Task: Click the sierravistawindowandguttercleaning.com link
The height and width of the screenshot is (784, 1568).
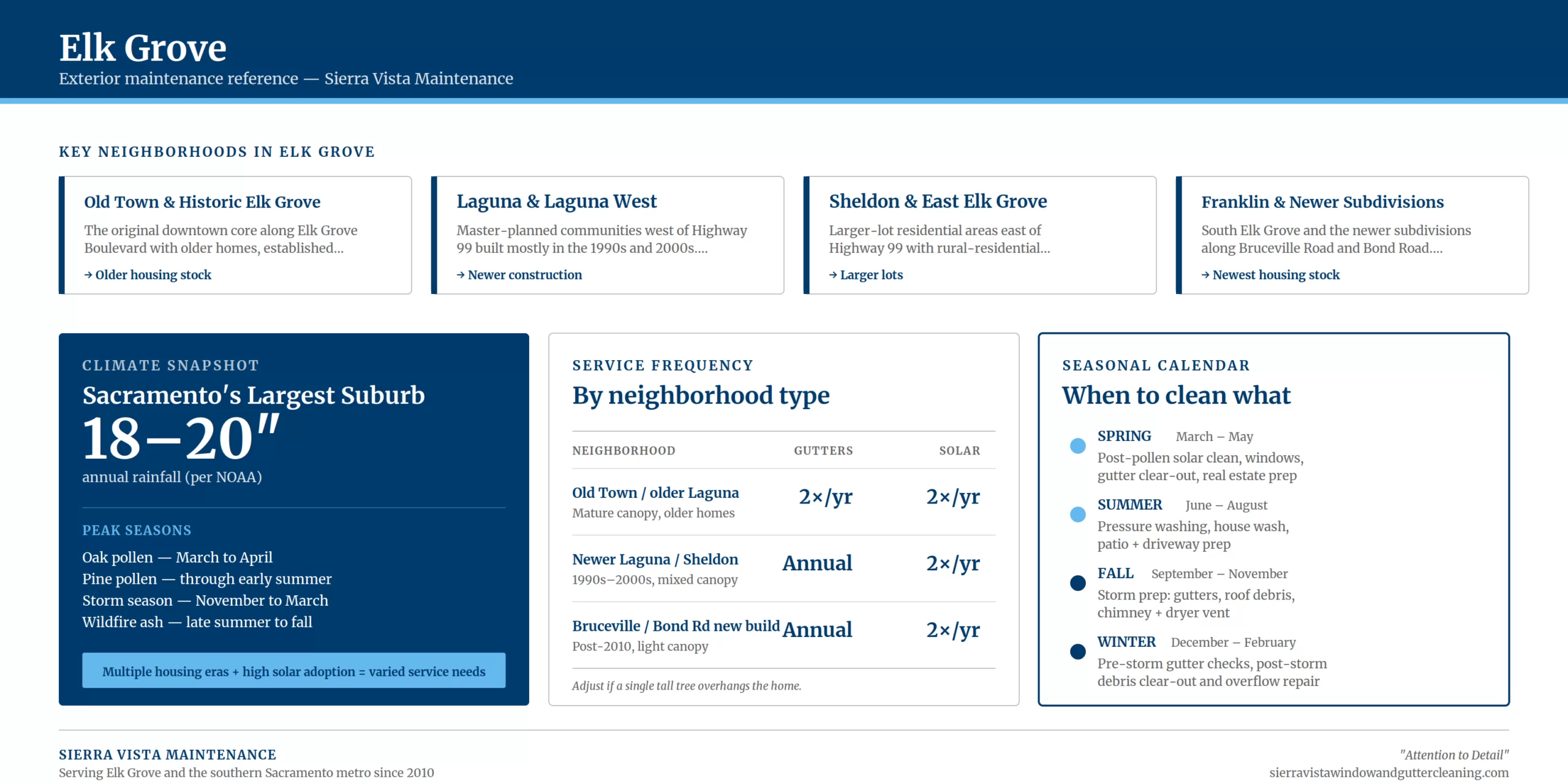Action: tap(1389, 773)
